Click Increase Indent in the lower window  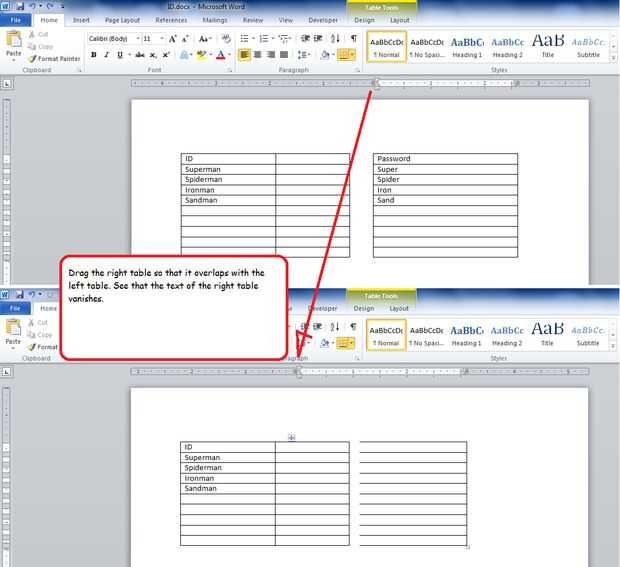tap(318, 327)
